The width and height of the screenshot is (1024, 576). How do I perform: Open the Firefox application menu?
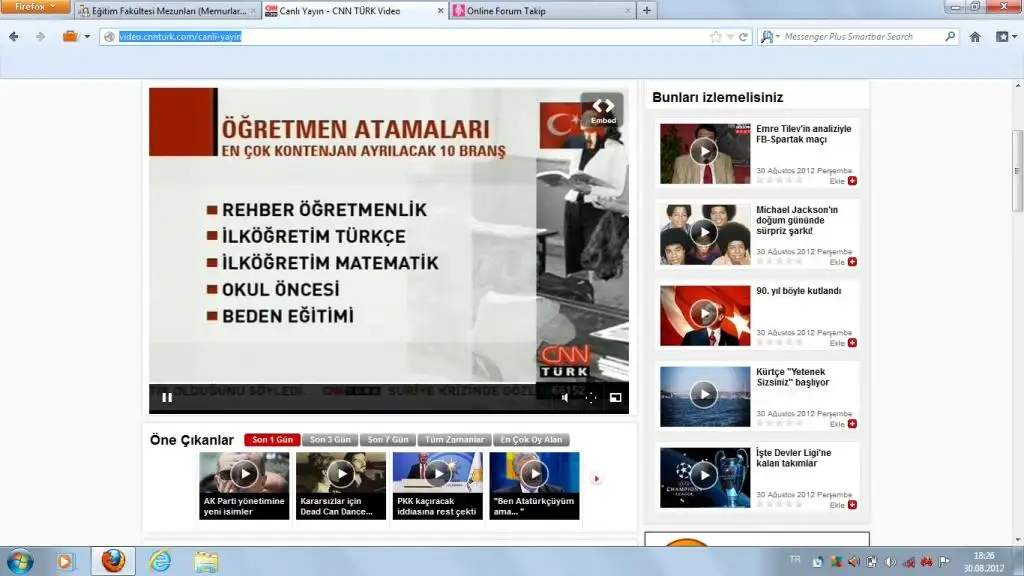coord(35,7)
